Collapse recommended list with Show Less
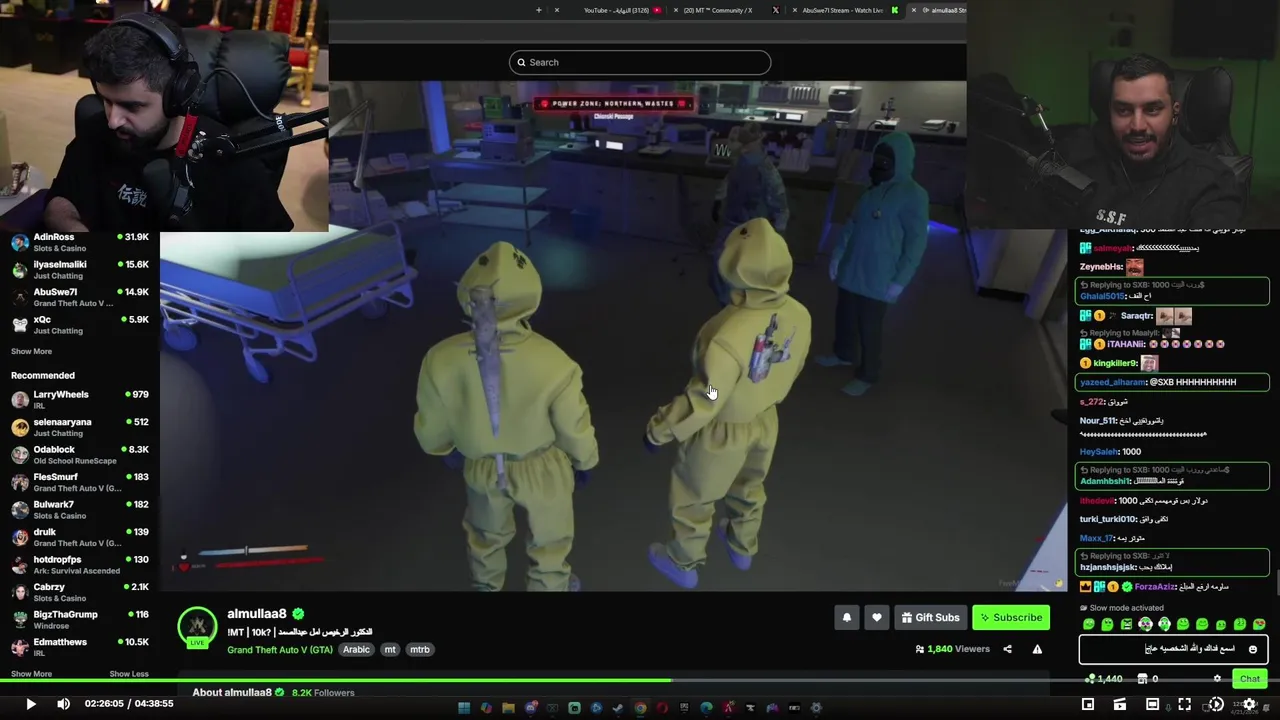Image resolution: width=1280 pixels, height=720 pixels. pyautogui.click(x=129, y=674)
